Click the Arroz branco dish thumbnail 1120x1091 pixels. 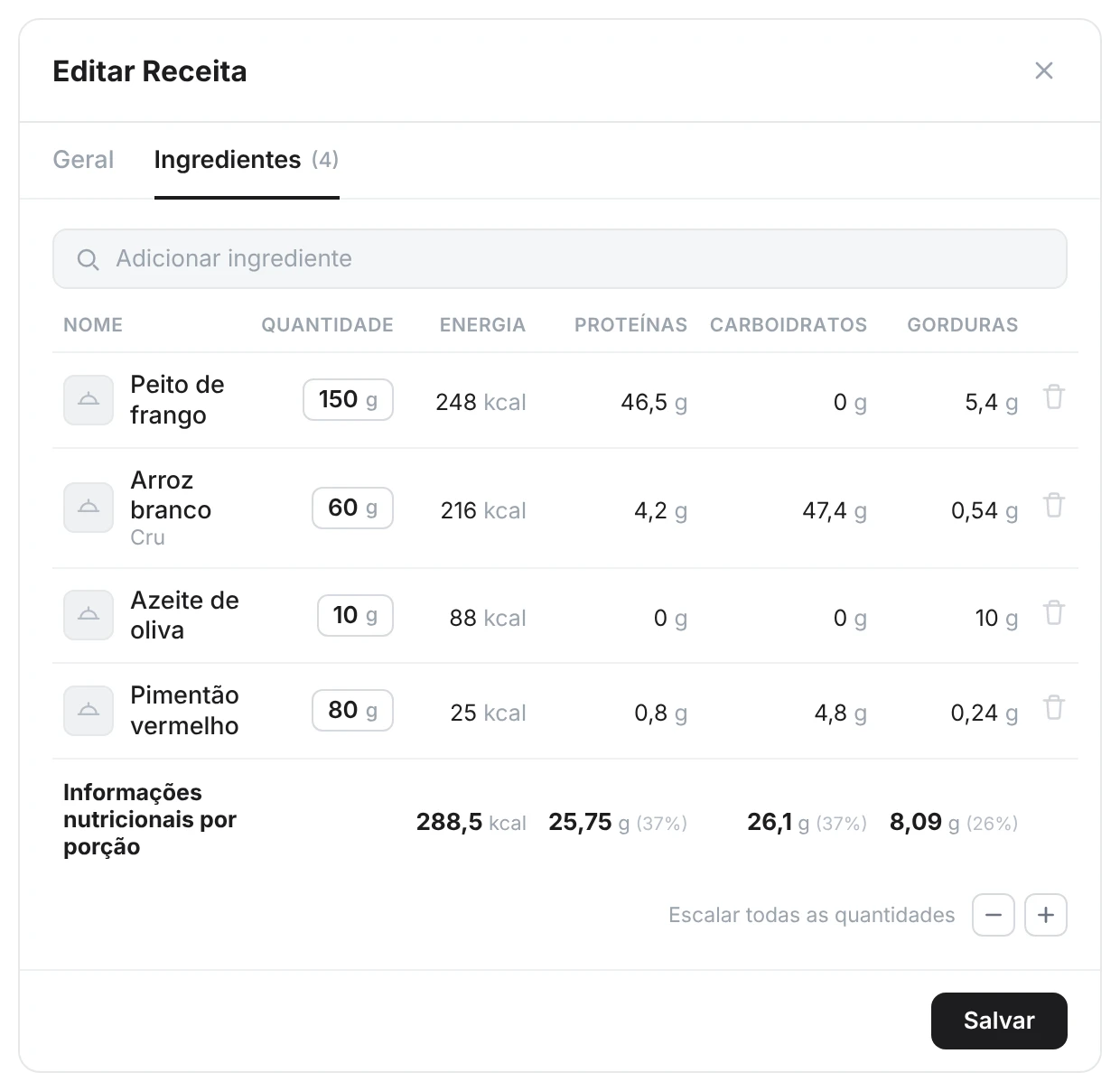click(89, 508)
